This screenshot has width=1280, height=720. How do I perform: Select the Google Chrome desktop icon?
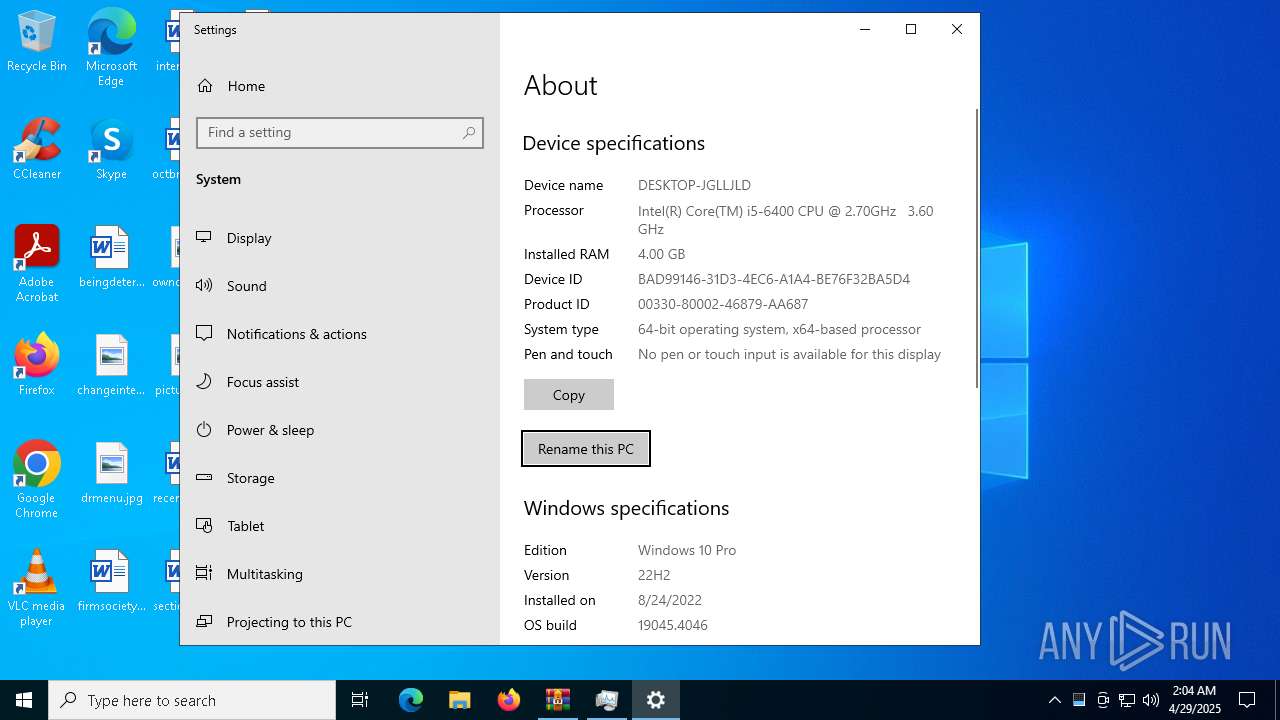point(37,480)
